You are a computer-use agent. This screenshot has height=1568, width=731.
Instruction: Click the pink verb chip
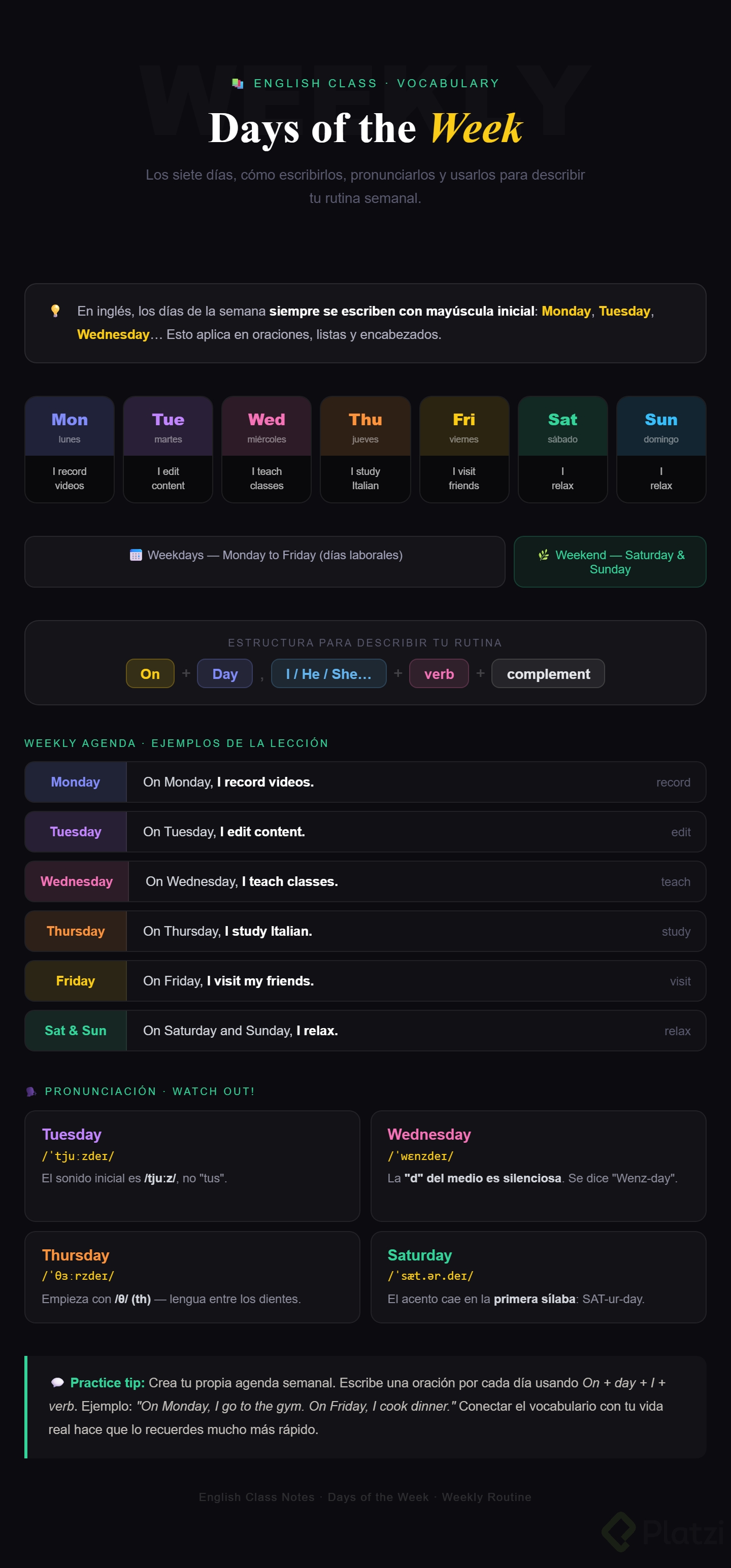(439, 674)
